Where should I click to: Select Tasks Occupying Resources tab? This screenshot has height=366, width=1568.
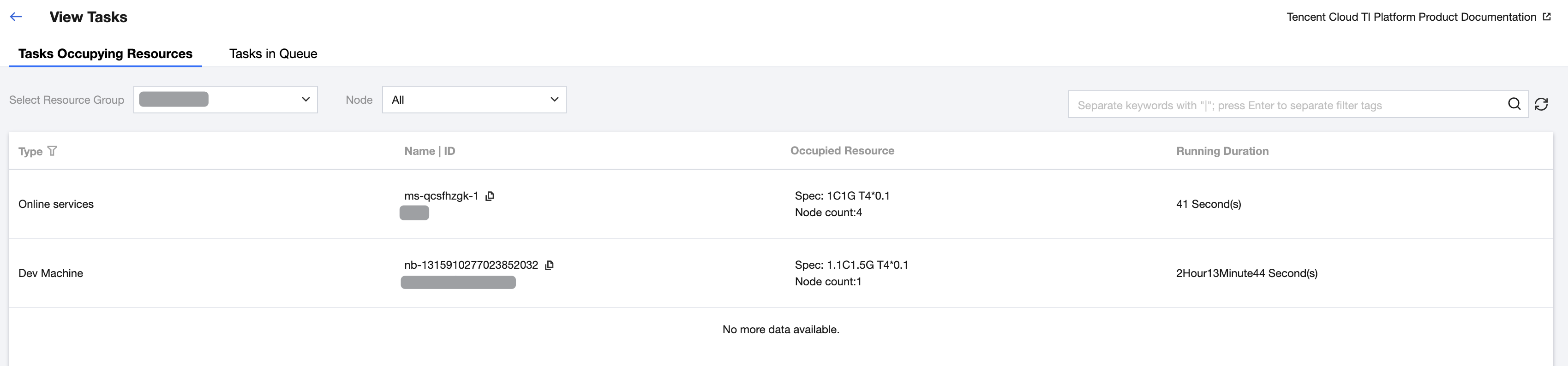tap(105, 53)
